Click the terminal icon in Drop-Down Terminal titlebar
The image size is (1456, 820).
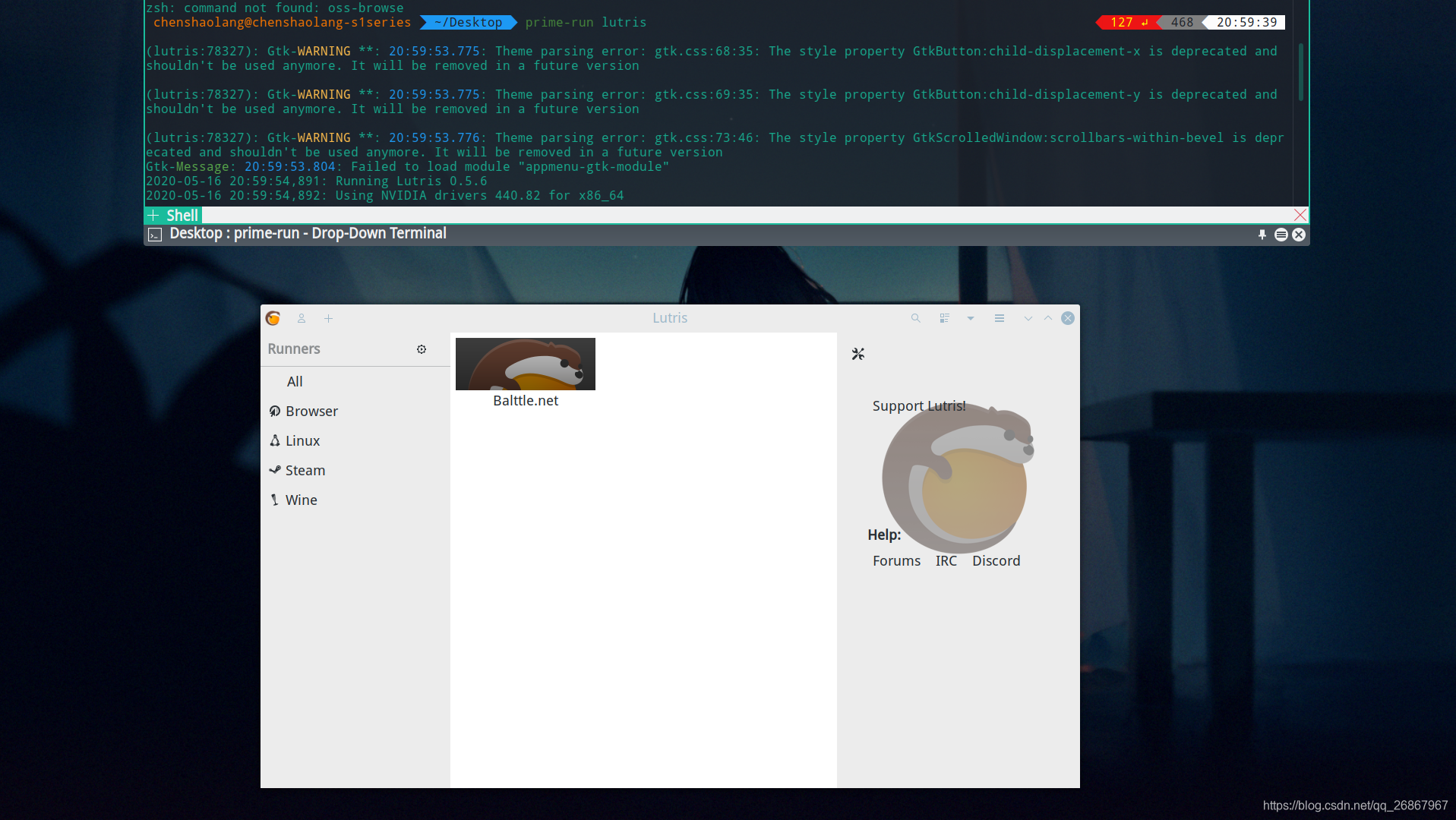[x=155, y=235]
